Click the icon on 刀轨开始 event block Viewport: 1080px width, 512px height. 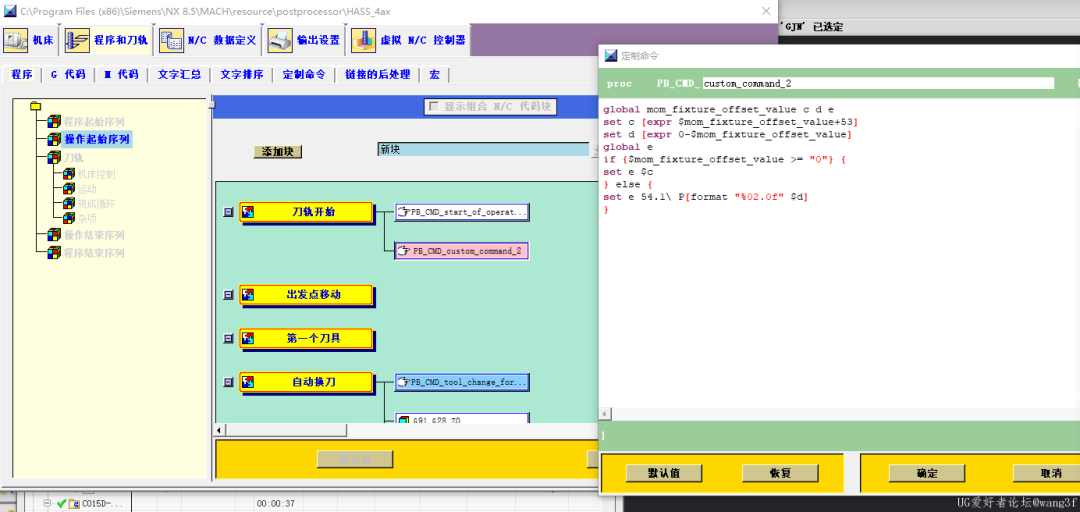248,212
